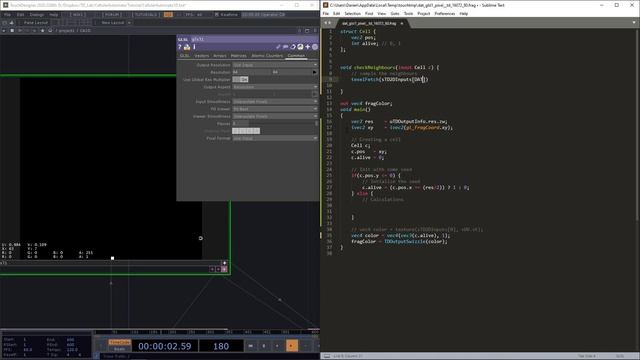Open Output Resolution dropdown
Viewport: 640px width, 360px height.
point(275,65)
